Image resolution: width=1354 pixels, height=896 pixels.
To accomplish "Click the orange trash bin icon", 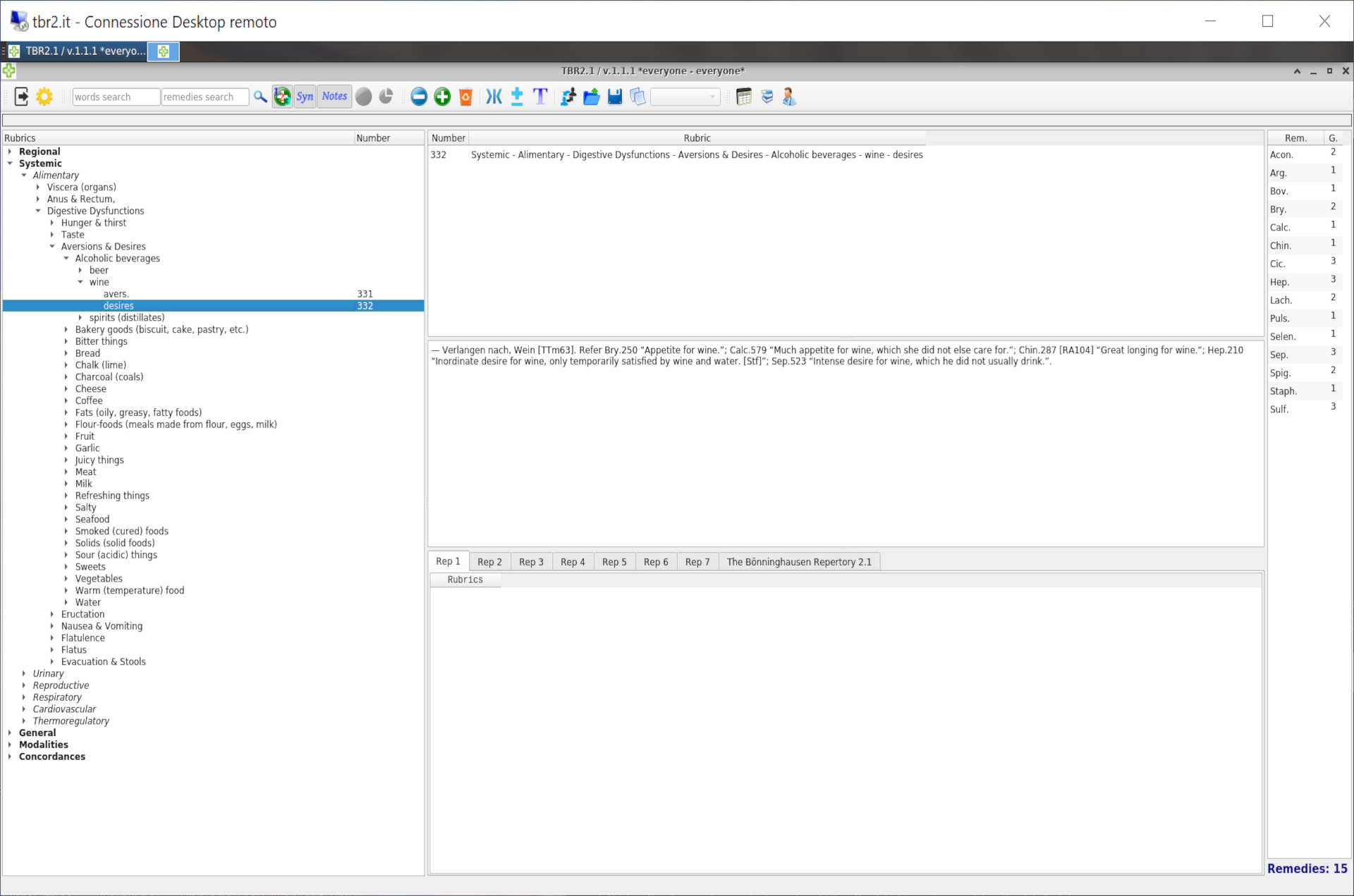I will tap(465, 97).
